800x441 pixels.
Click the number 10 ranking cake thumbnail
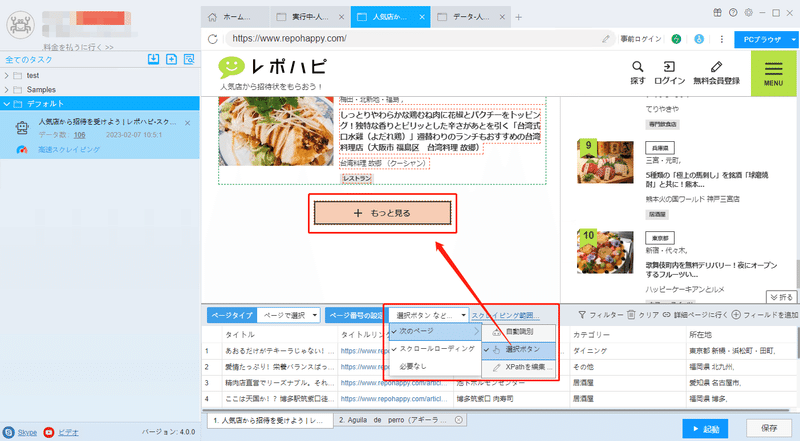click(x=606, y=251)
